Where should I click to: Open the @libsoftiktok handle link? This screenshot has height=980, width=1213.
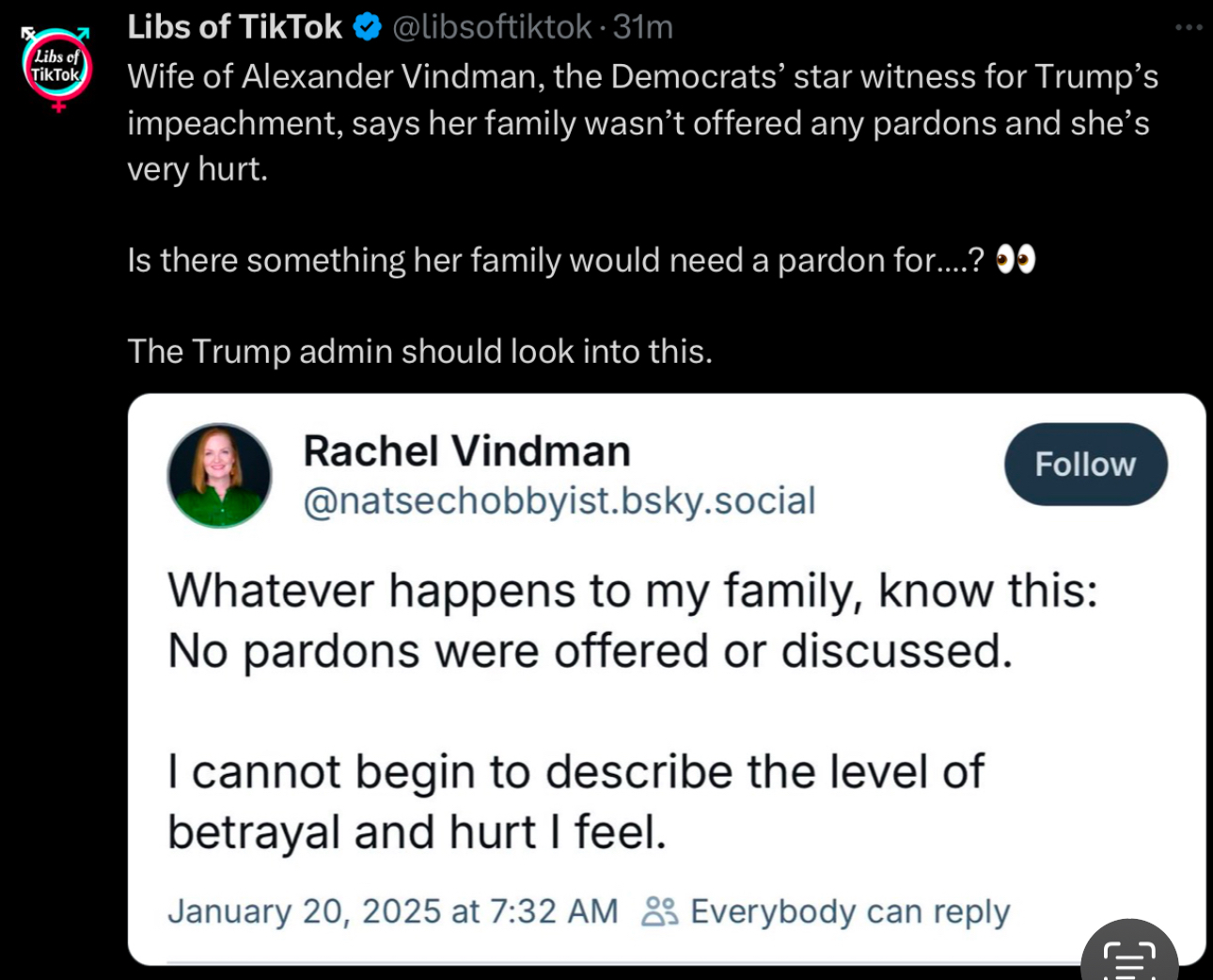pyautogui.click(x=491, y=27)
